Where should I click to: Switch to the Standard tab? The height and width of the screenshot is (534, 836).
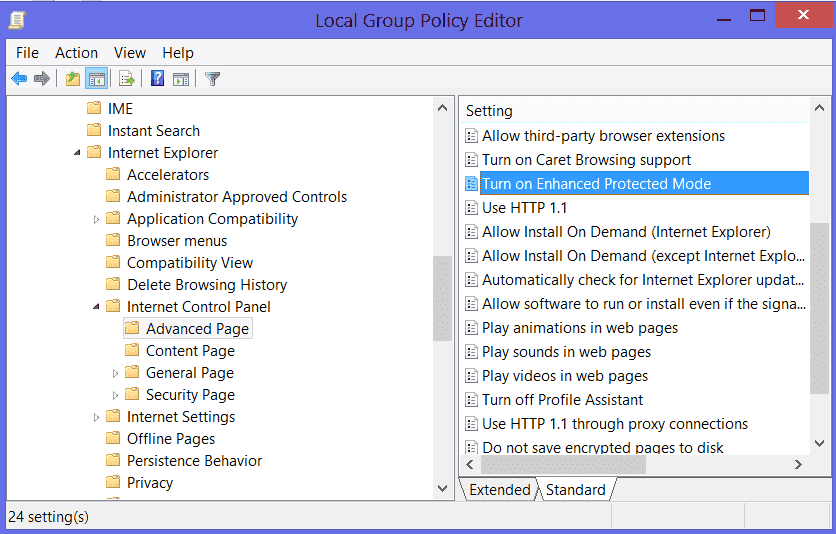576,489
